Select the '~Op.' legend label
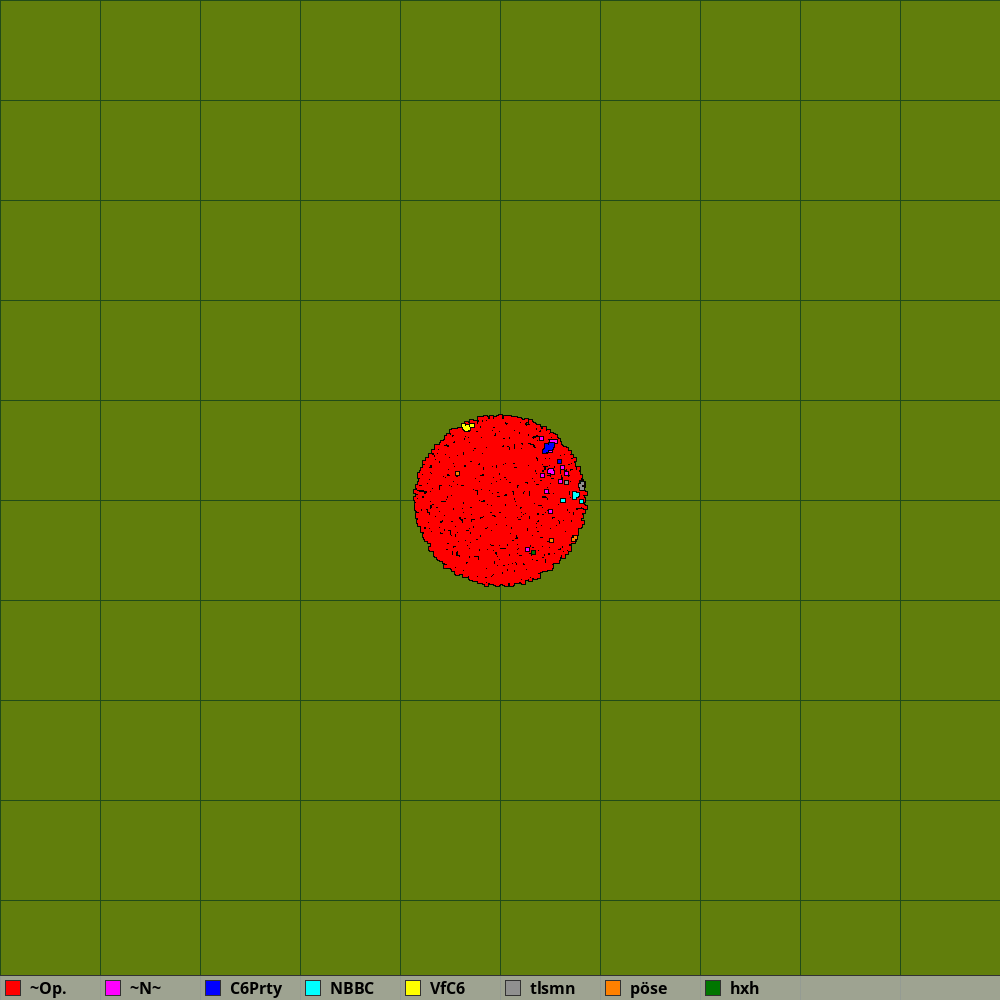Screen dimensions: 1000x1000 tap(48, 988)
